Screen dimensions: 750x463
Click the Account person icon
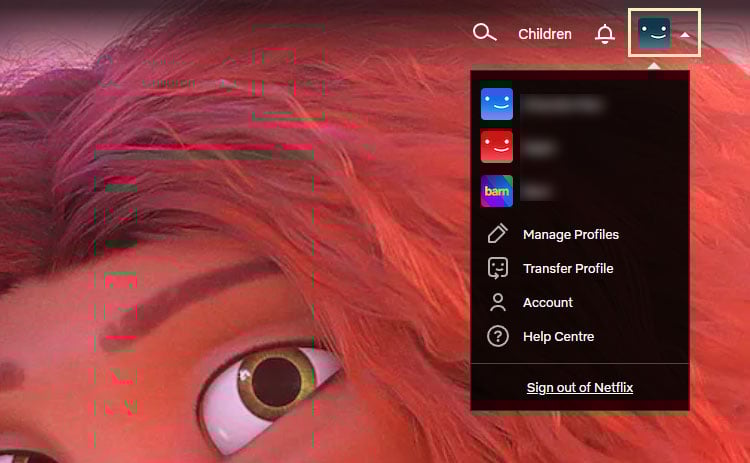tap(497, 302)
